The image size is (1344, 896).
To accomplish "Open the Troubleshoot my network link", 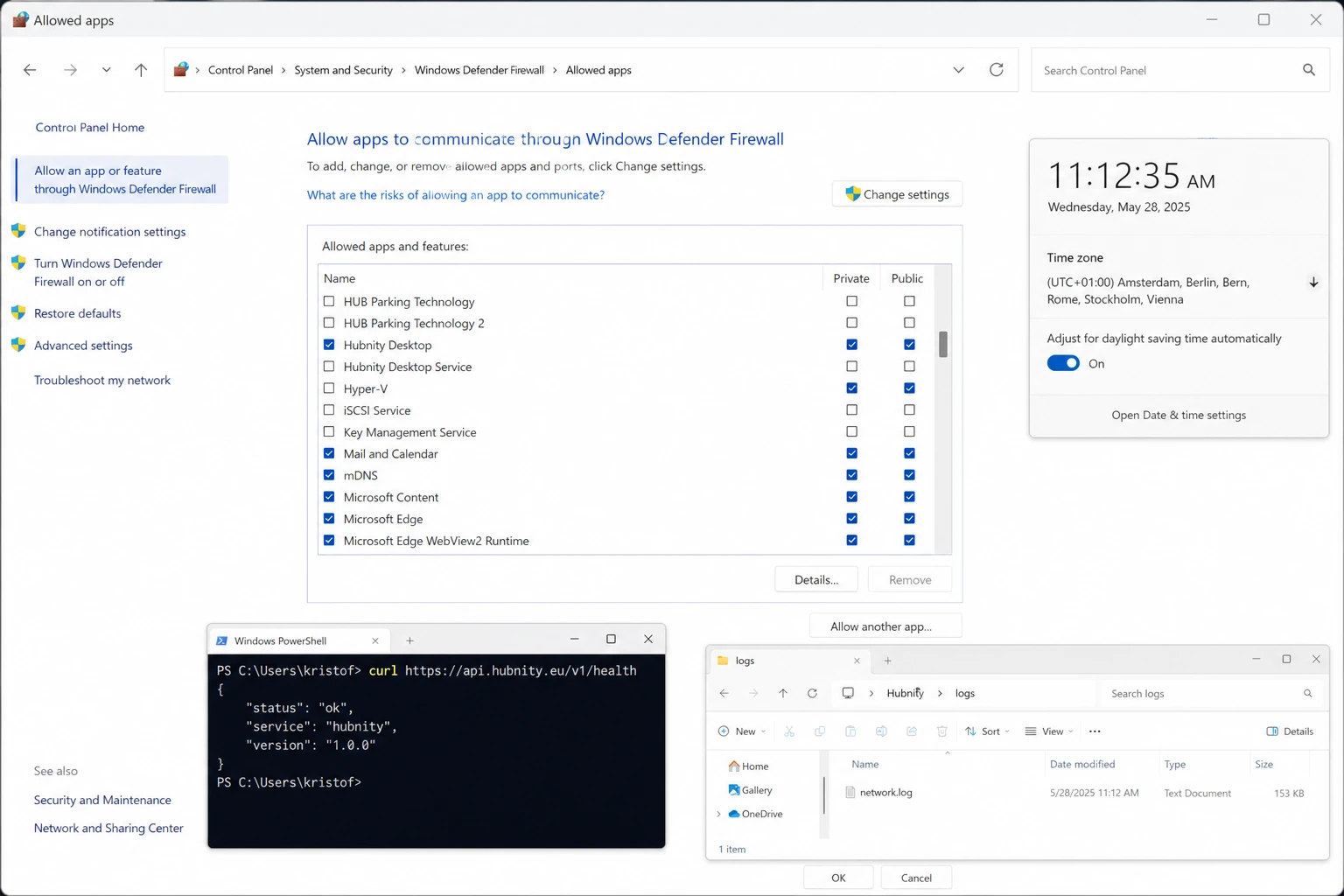I will (x=101, y=380).
